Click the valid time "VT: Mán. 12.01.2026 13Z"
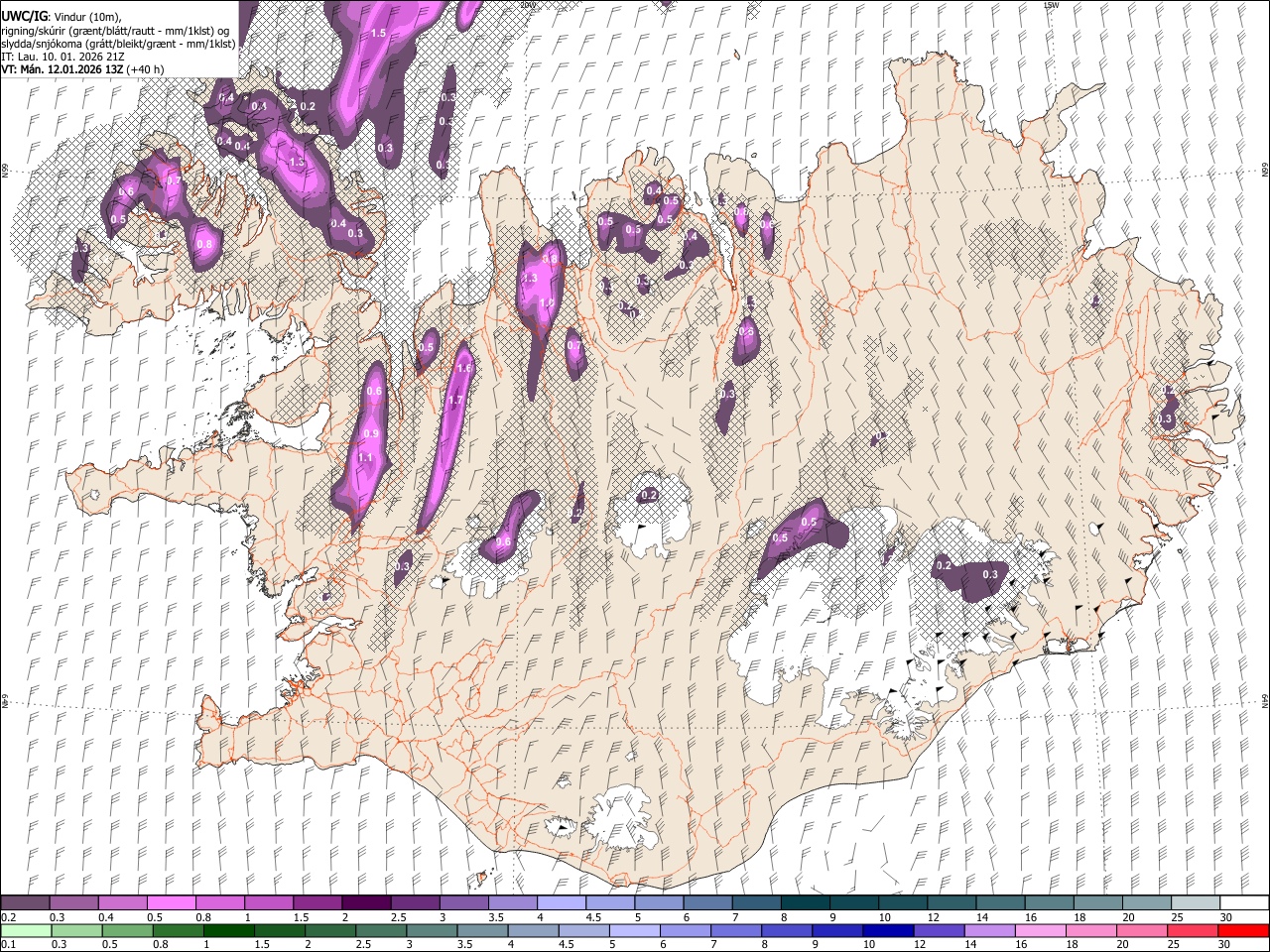The image size is (1270, 952). pyautogui.click(x=62, y=69)
